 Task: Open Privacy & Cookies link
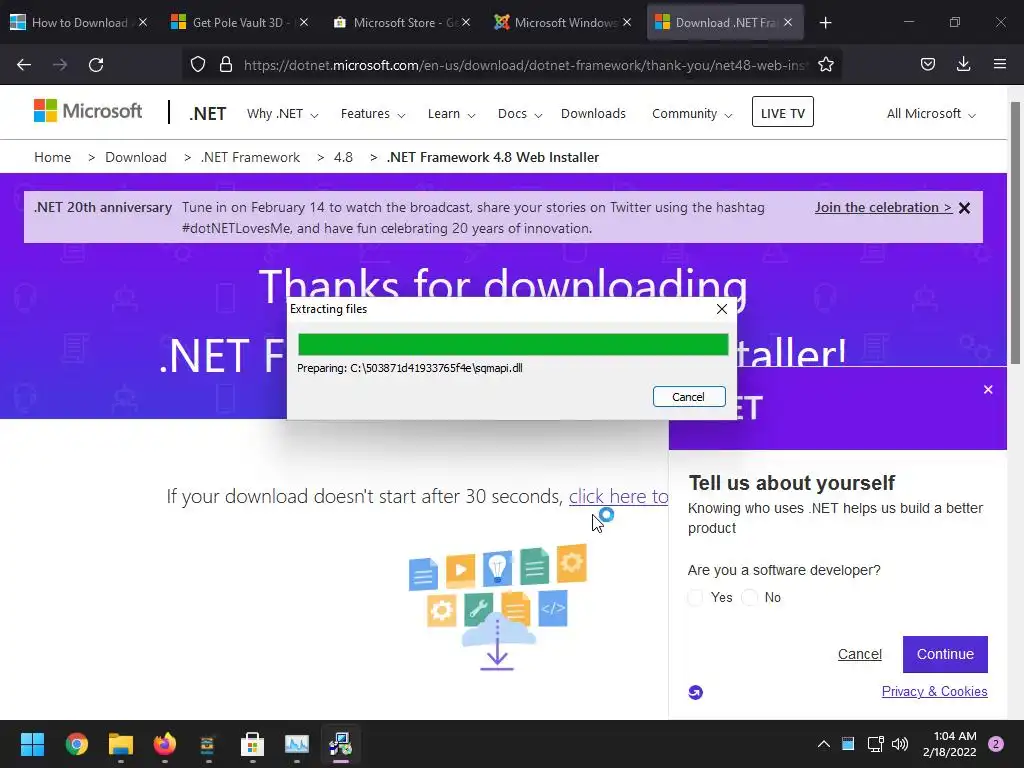(x=934, y=692)
